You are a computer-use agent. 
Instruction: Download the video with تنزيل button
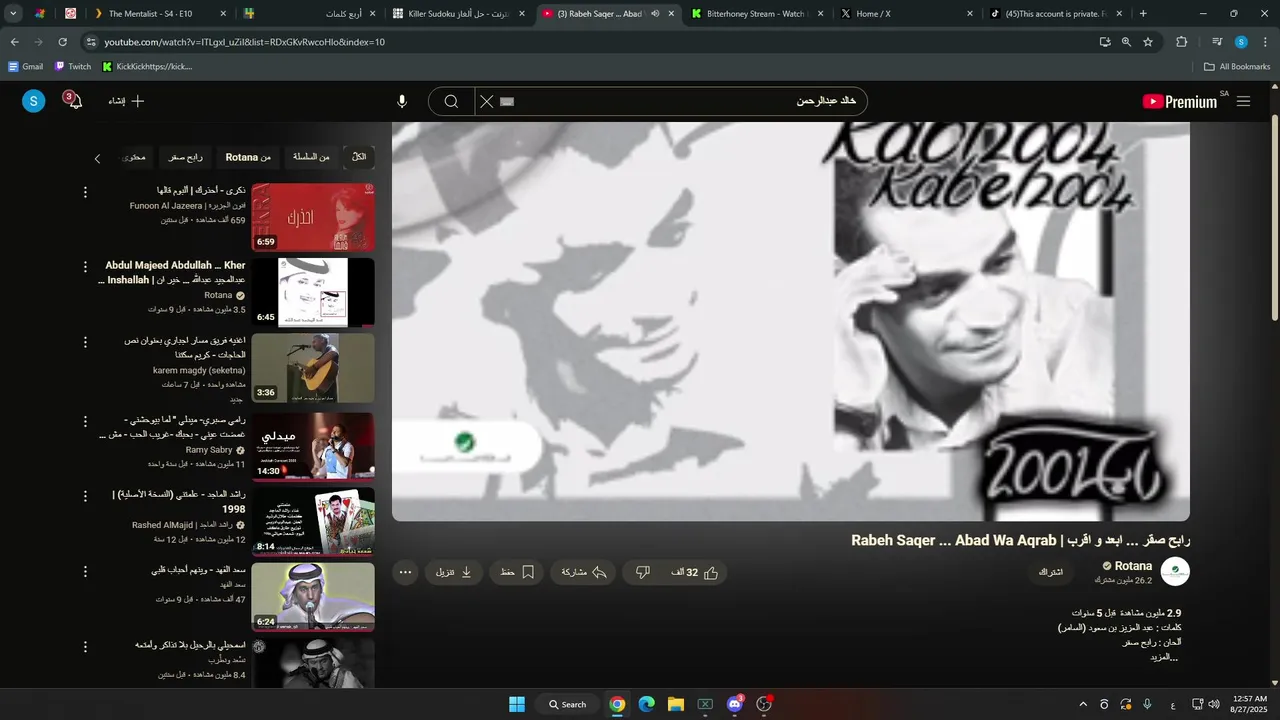[454, 572]
